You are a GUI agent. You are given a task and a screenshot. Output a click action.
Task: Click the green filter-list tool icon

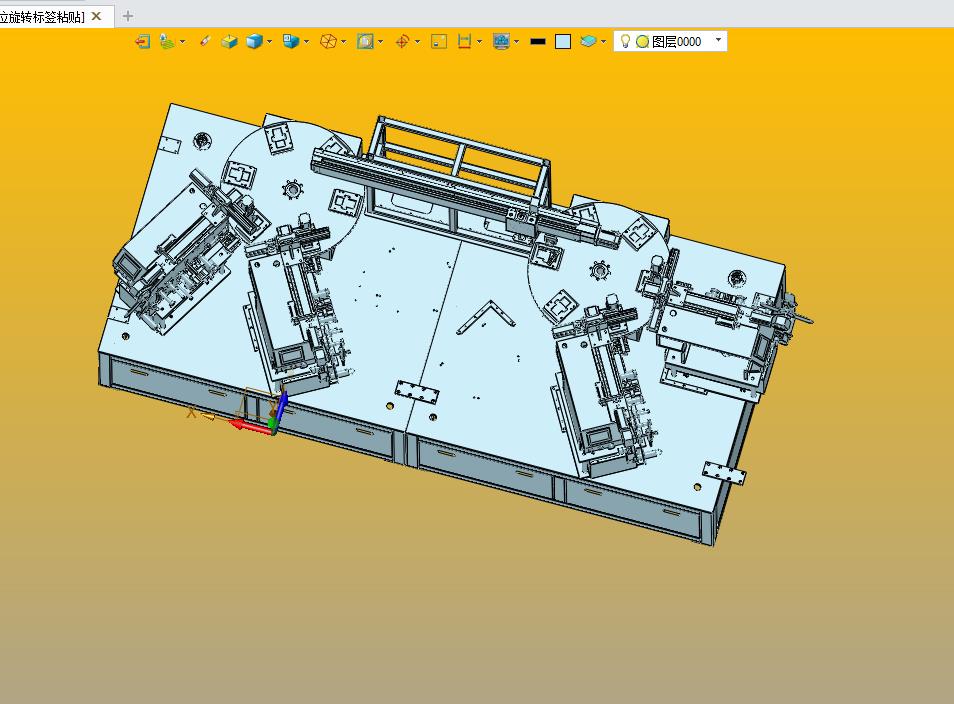[167, 41]
